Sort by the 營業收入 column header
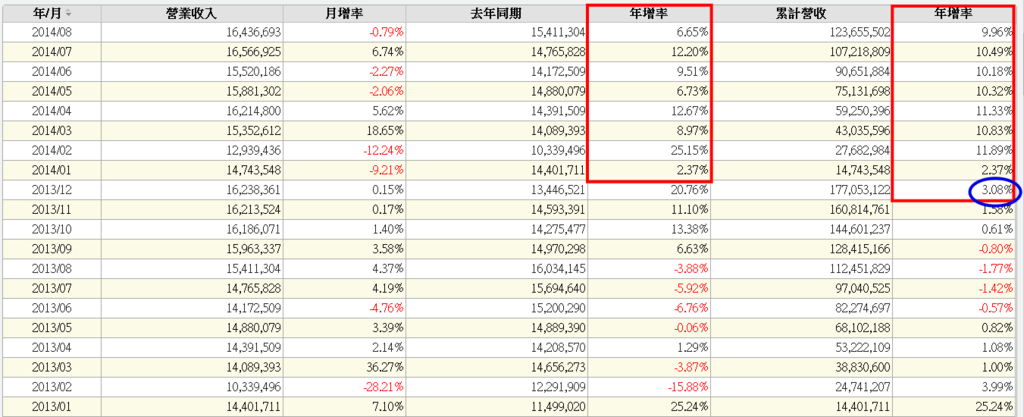Viewport: 1024px width, 417px height. coord(192,14)
